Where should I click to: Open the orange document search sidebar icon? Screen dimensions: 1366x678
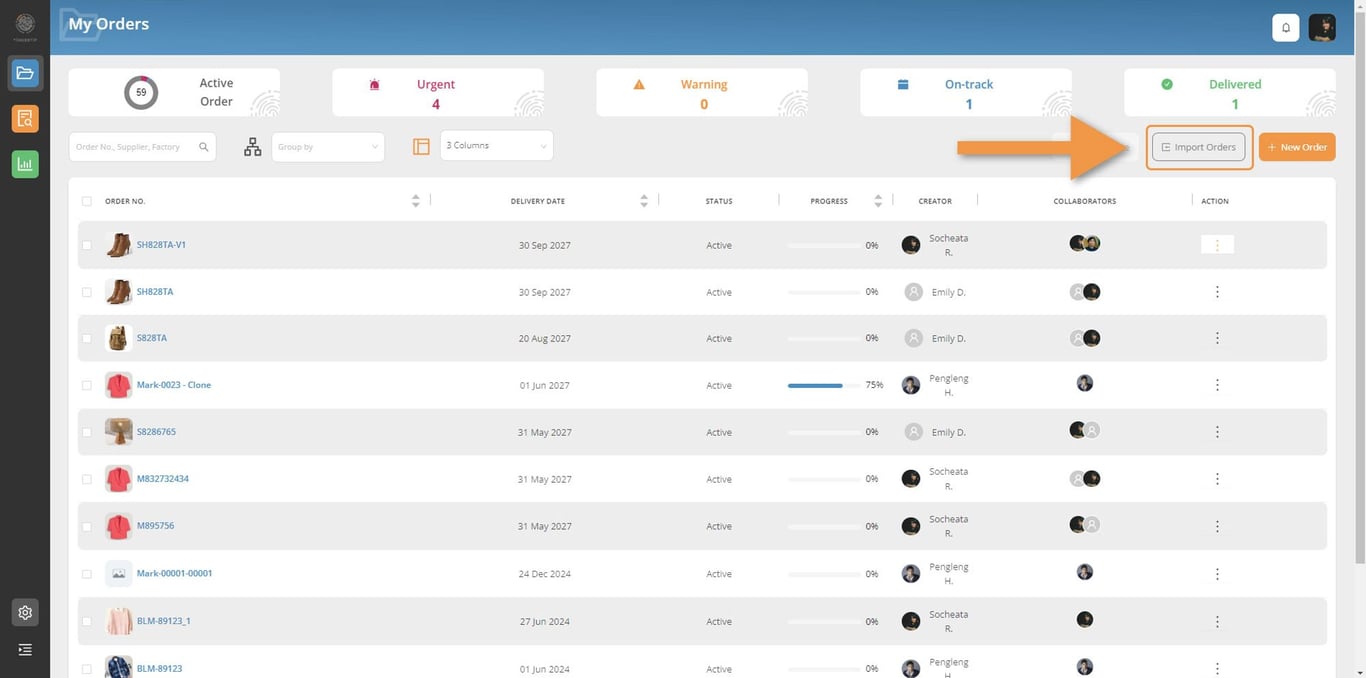click(25, 119)
